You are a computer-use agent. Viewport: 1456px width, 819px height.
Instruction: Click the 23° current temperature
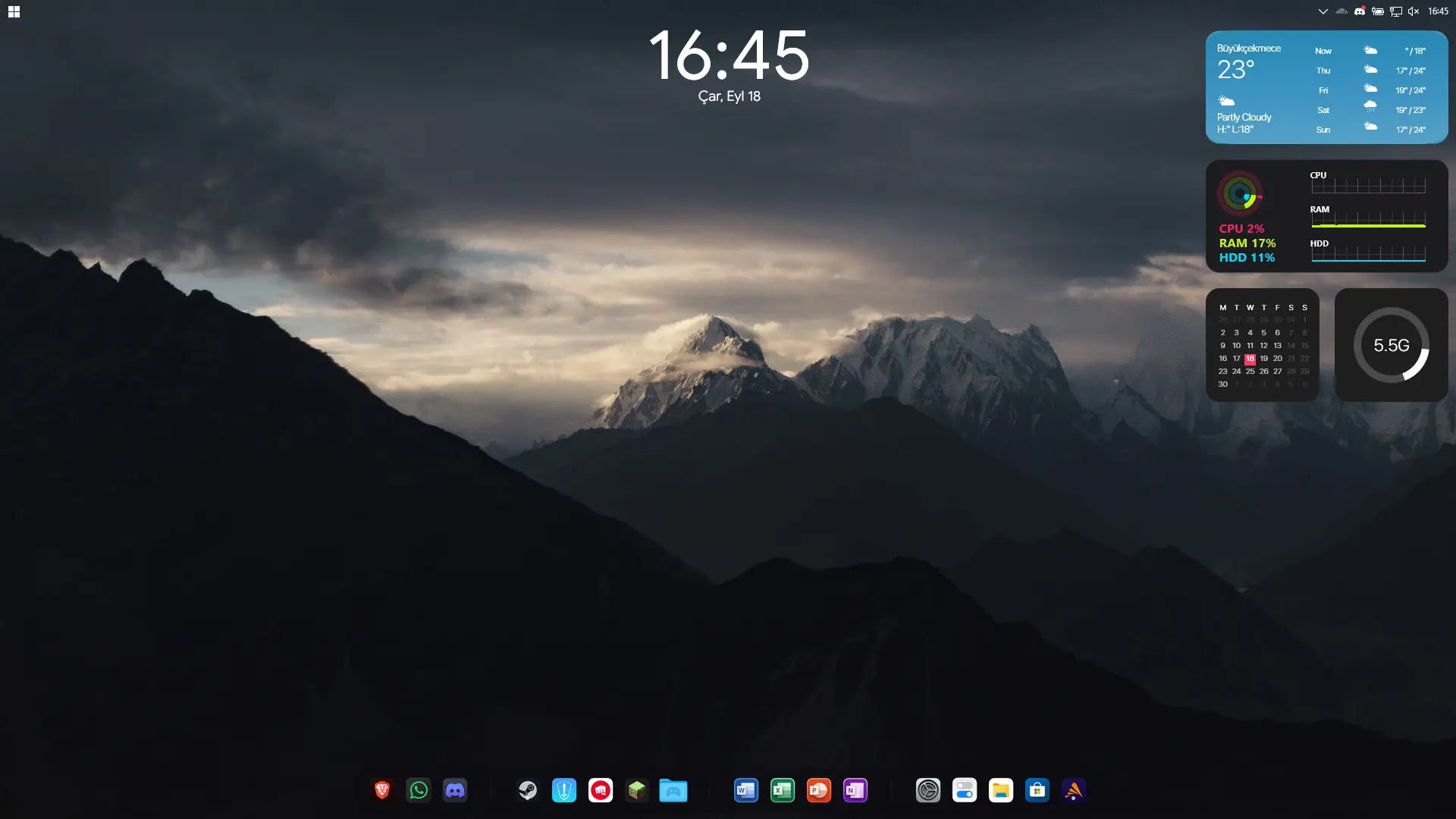click(x=1235, y=70)
